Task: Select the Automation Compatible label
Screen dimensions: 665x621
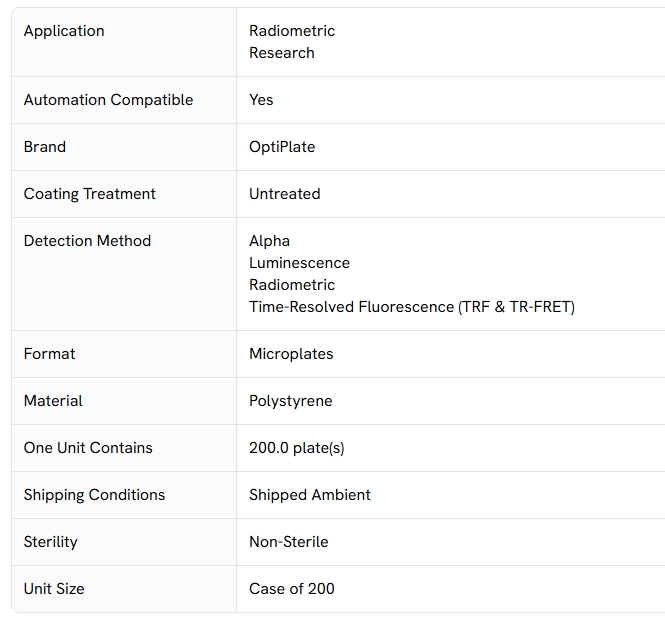Action: pos(109,100)
